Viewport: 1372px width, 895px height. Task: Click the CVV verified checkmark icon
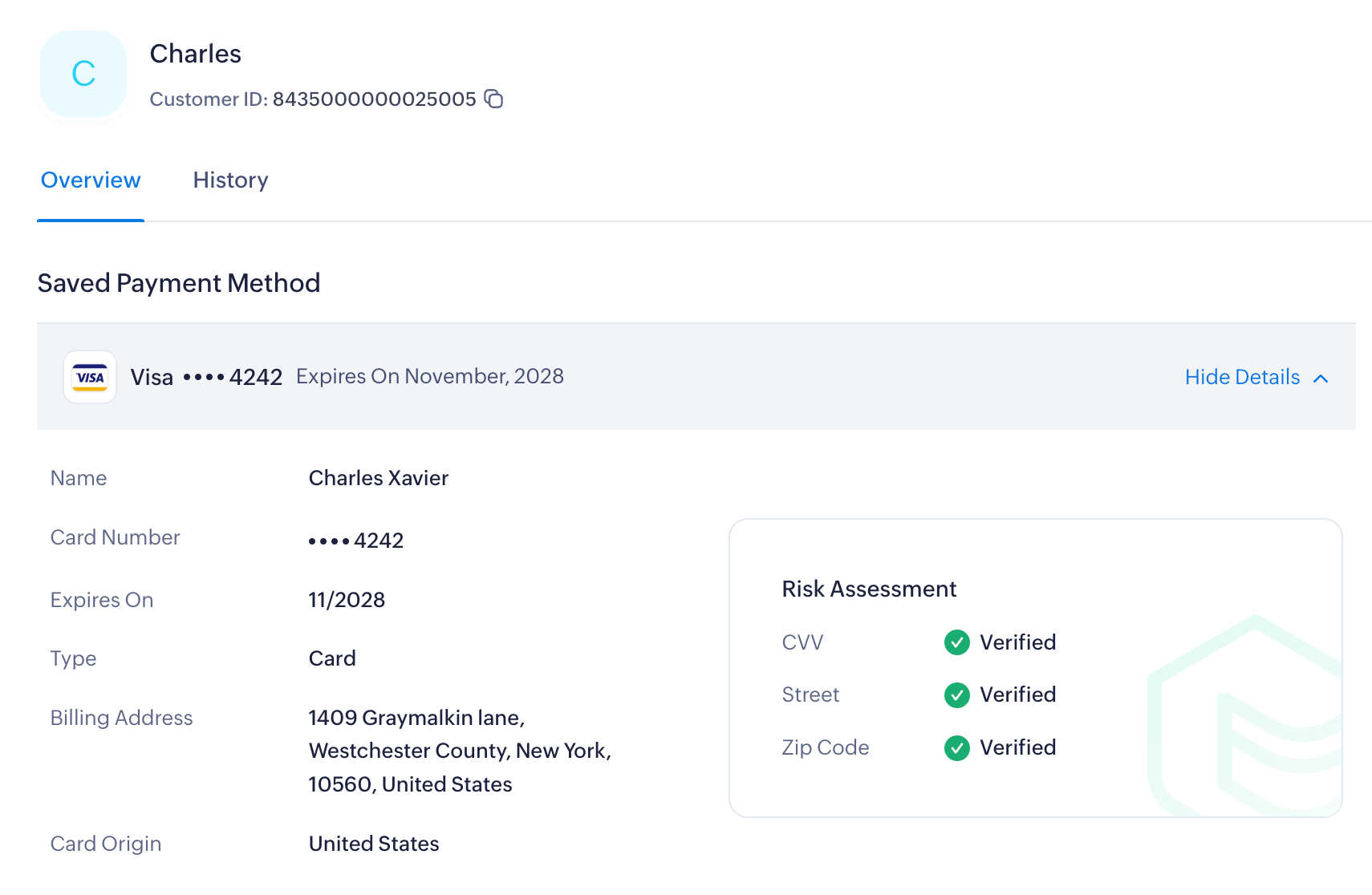click(x=956, y=642)
